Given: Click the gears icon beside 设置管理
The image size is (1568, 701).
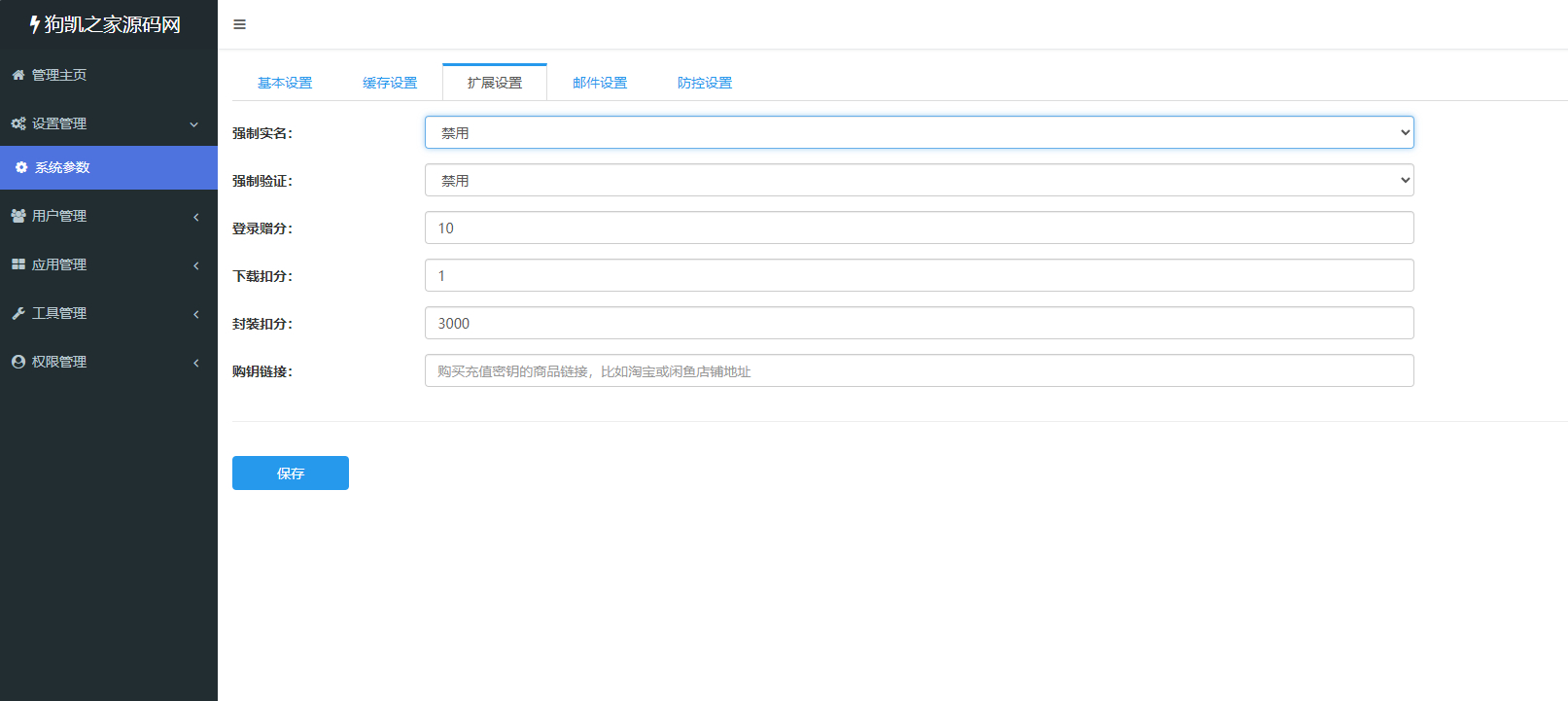Looking at the screenshot, I should click(18, 123).
